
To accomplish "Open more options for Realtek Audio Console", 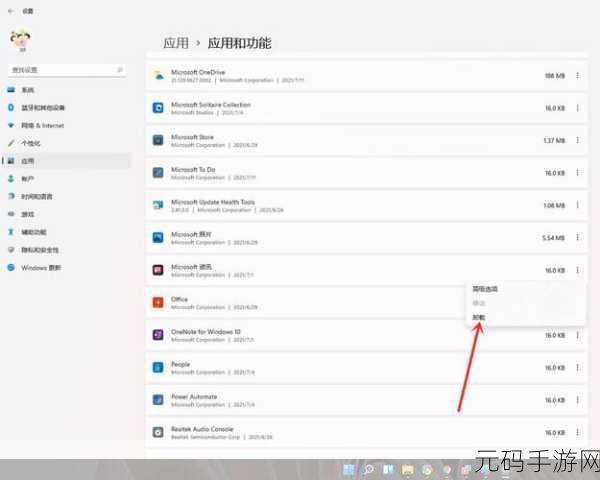I will (x=577, y=433).
